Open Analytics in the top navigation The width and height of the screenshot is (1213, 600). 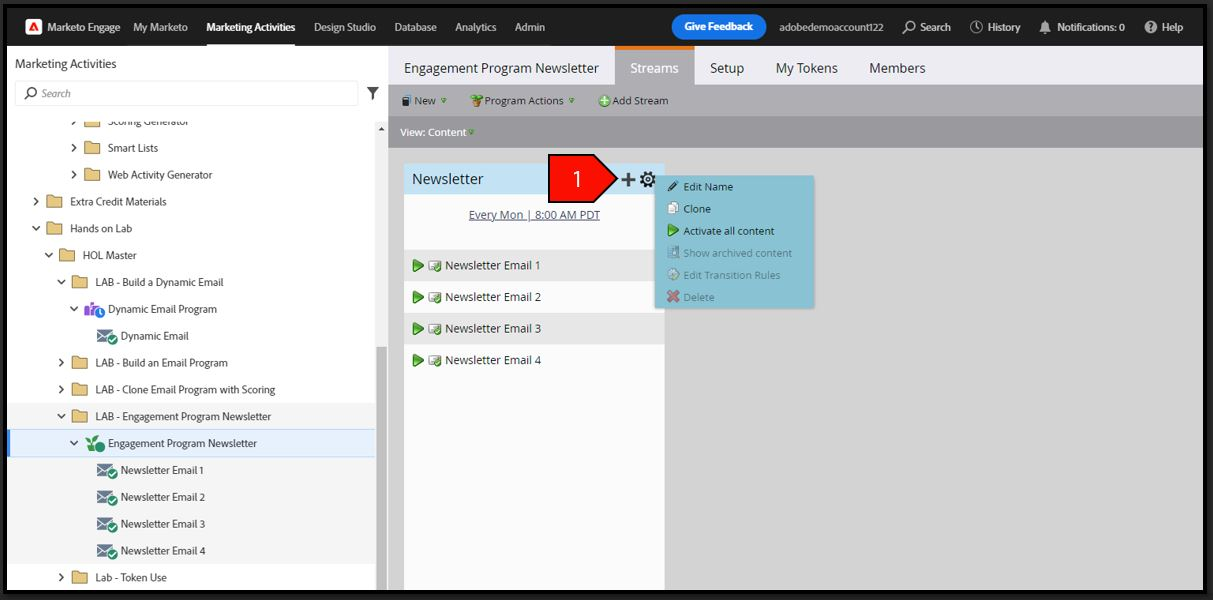pos(476,27)
